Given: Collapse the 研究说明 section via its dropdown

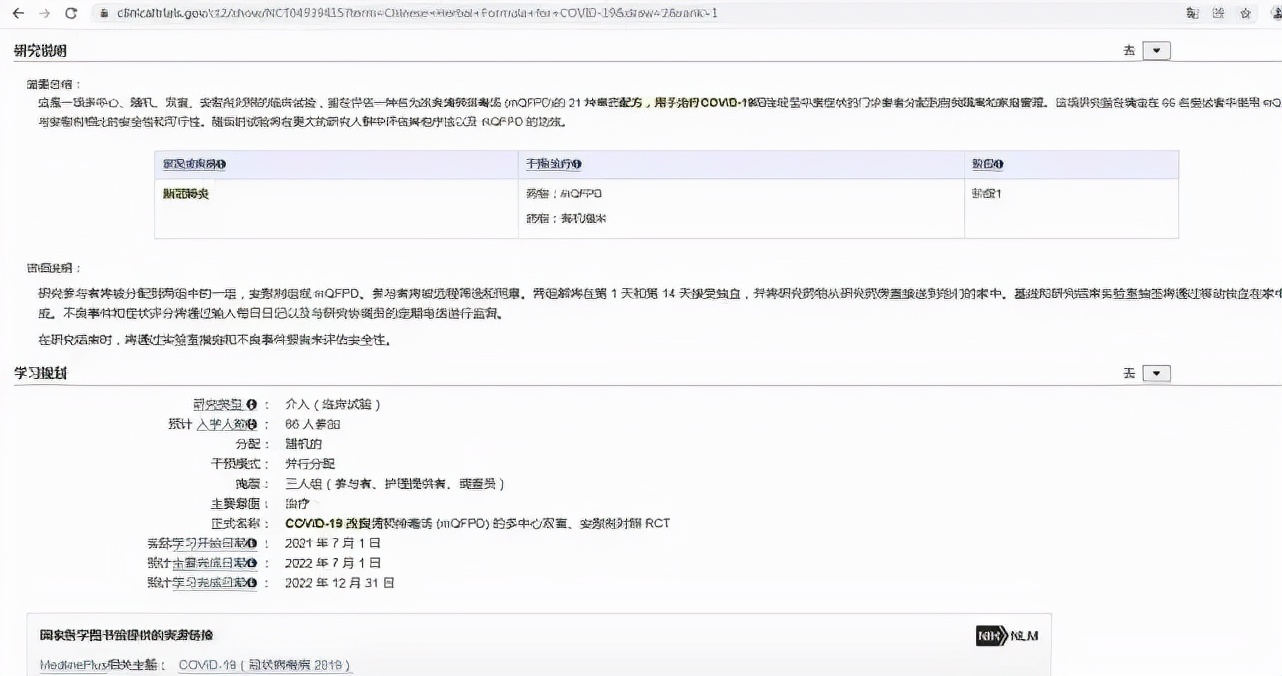Looking at the screenshot, I should 1155,49.
